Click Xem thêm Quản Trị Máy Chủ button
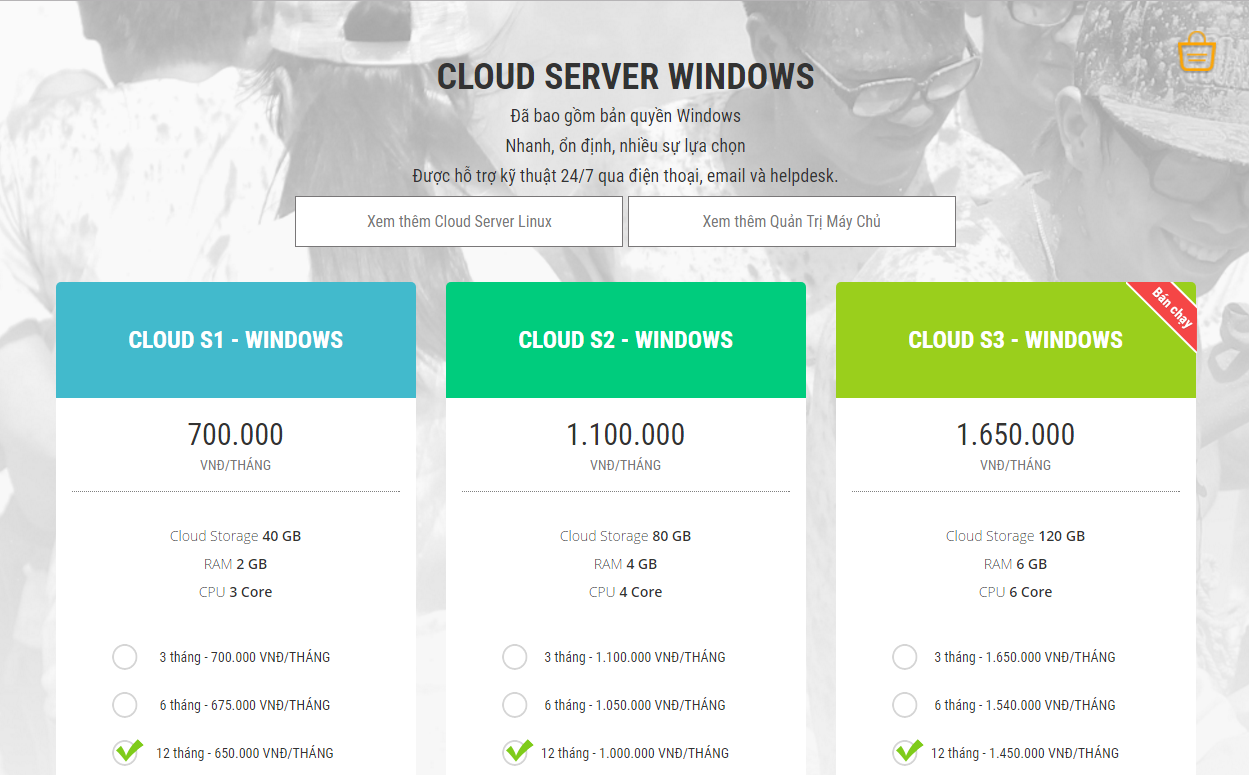This screenshot has width=1249, height=775. click(792, 221)
